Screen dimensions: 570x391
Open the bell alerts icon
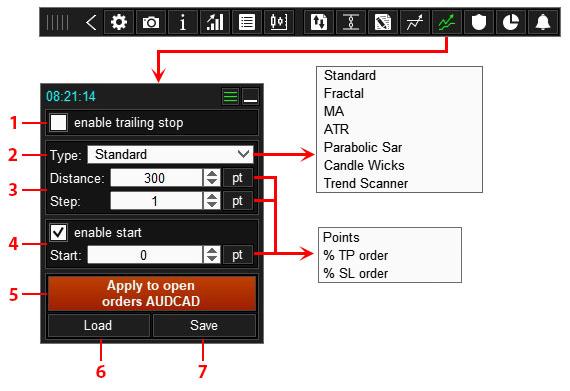click(543, 22)
